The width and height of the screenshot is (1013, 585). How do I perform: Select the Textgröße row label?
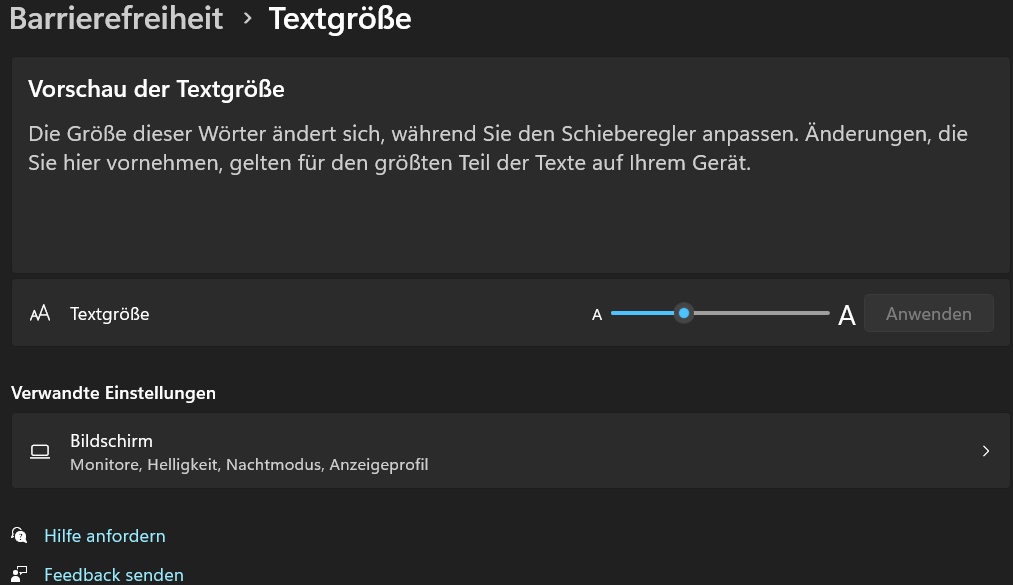(110, 314)
